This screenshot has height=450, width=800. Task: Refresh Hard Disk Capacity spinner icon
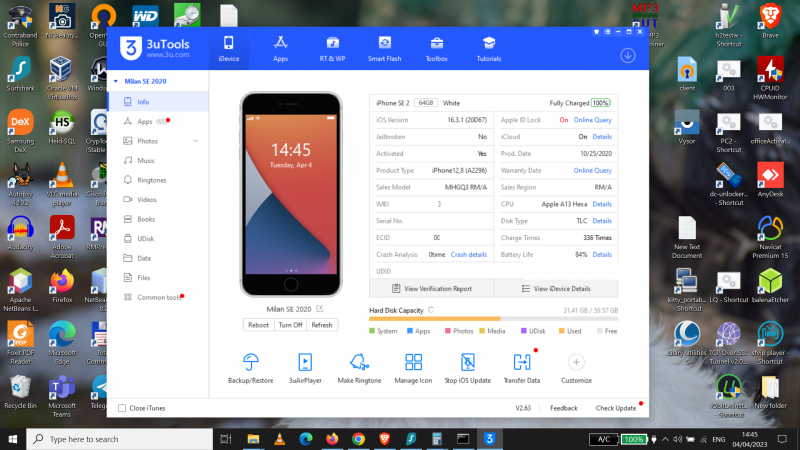click(x=432, y=310)
